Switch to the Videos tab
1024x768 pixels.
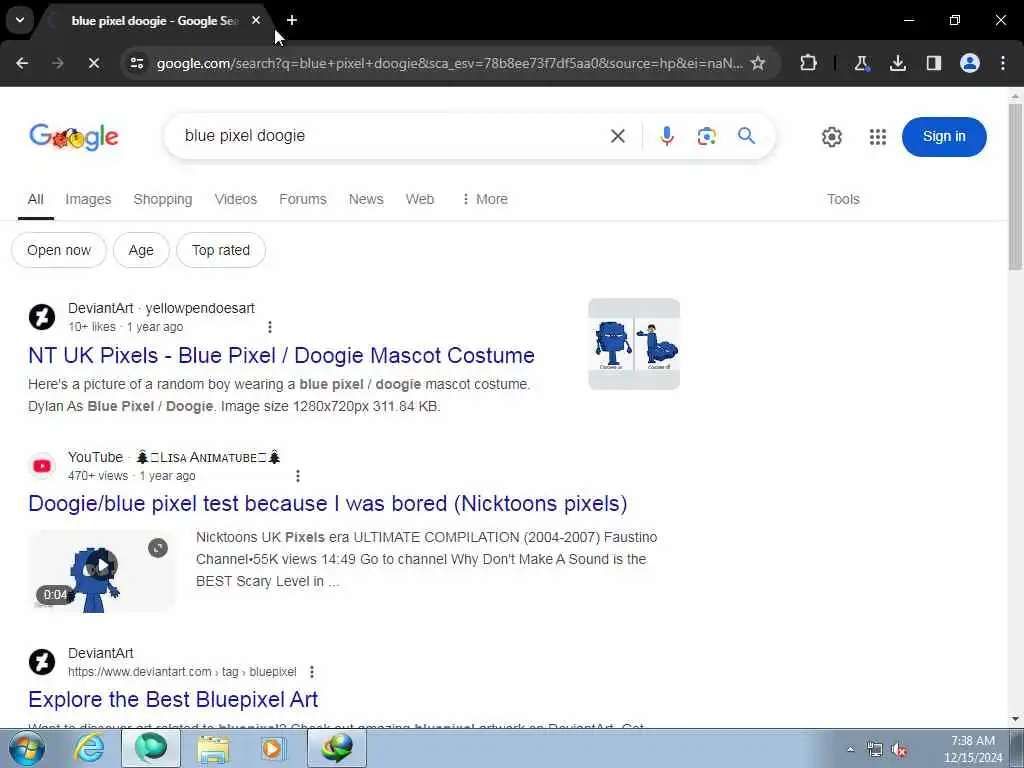point(236,199)
